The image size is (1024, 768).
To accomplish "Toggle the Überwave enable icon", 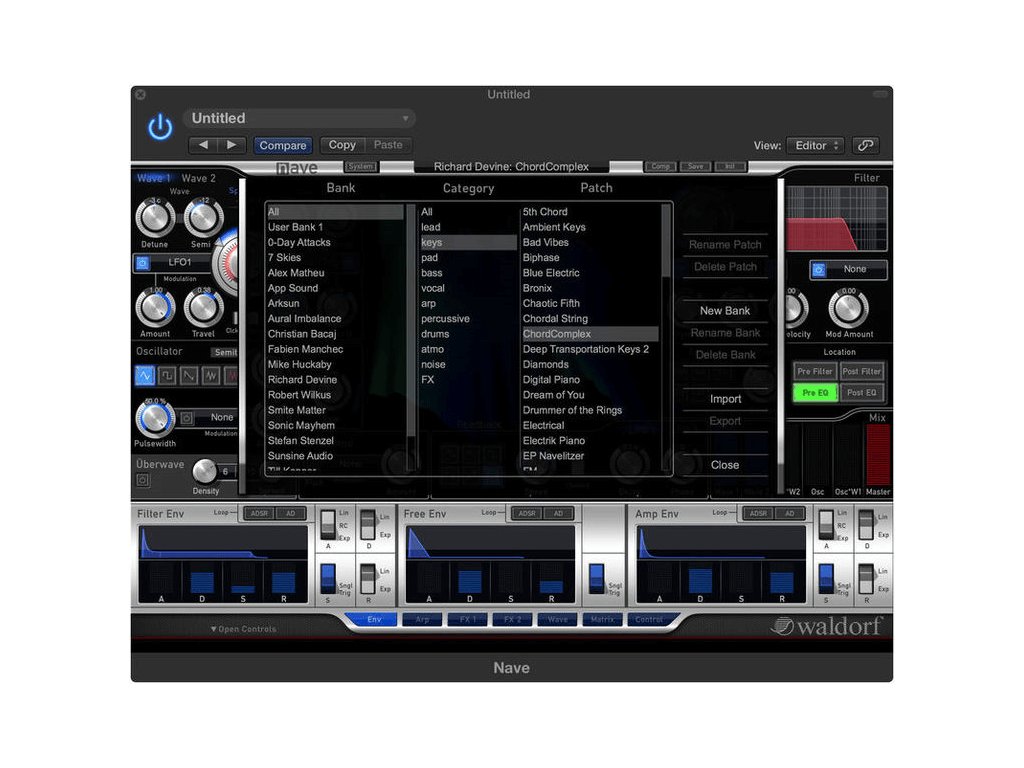I will pos(143,480).
